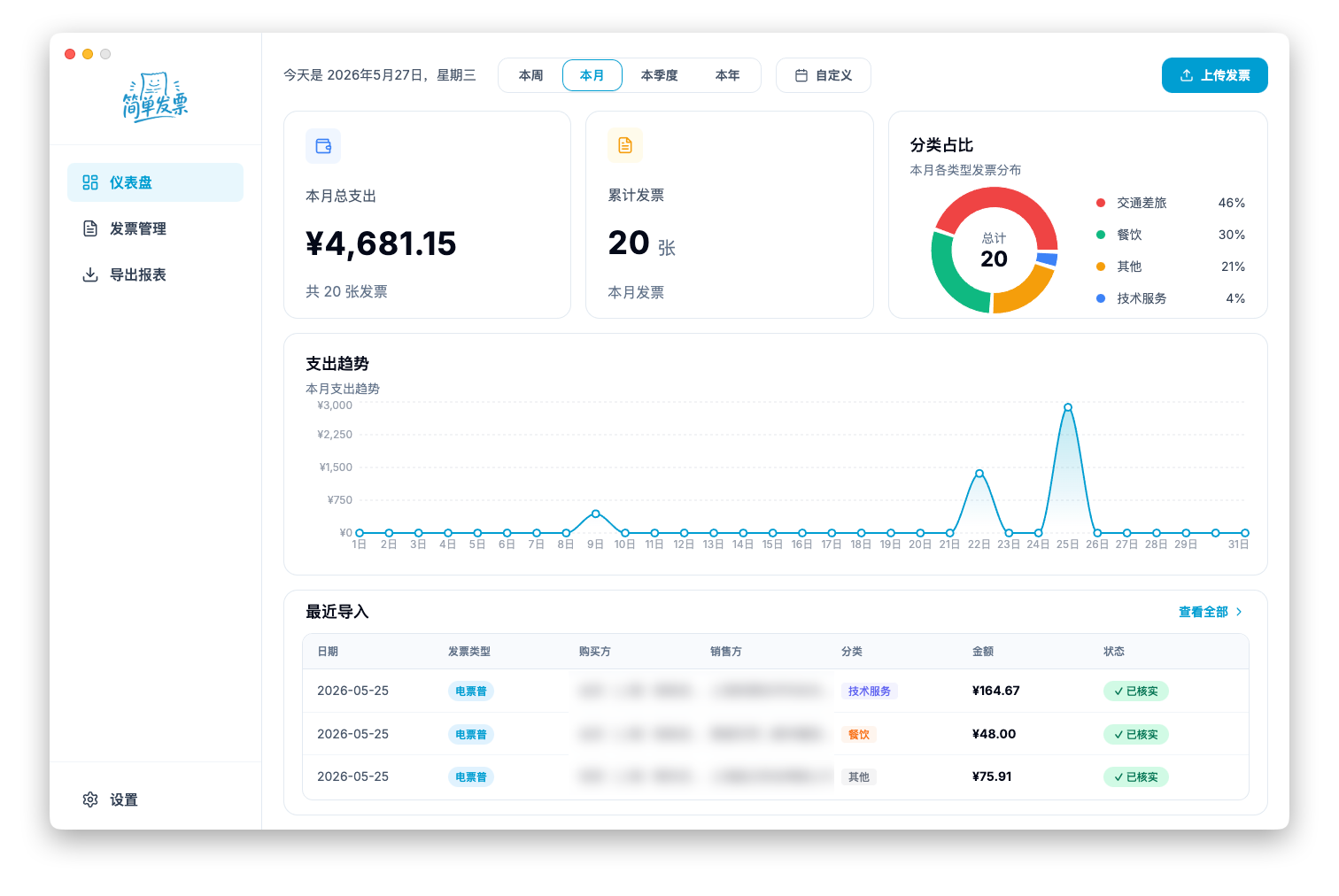The width and height of the screenshot is (1339, 896).
Task: Click the ¥164.67 amount cell
Action: (x=996, y=691)
